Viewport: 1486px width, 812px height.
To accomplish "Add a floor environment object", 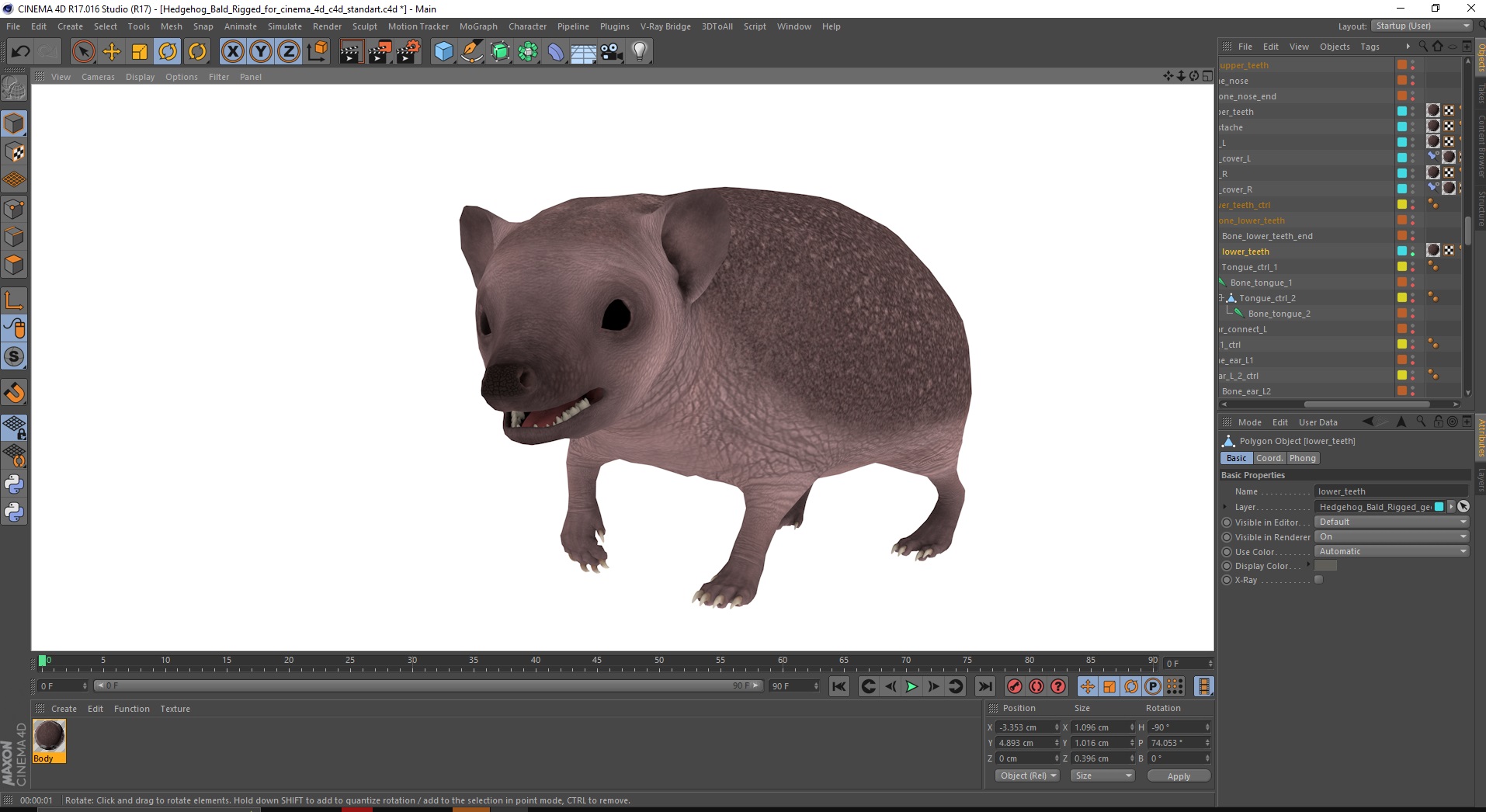I will pos(584,52).
